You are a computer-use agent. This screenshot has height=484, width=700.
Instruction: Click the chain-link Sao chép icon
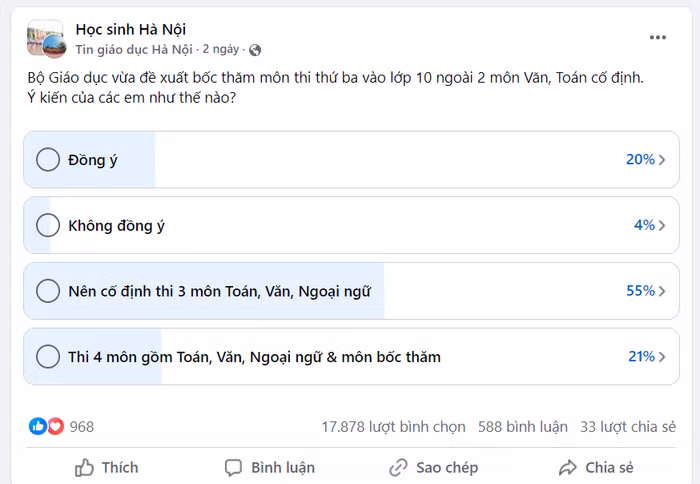(x=398, y=467)
